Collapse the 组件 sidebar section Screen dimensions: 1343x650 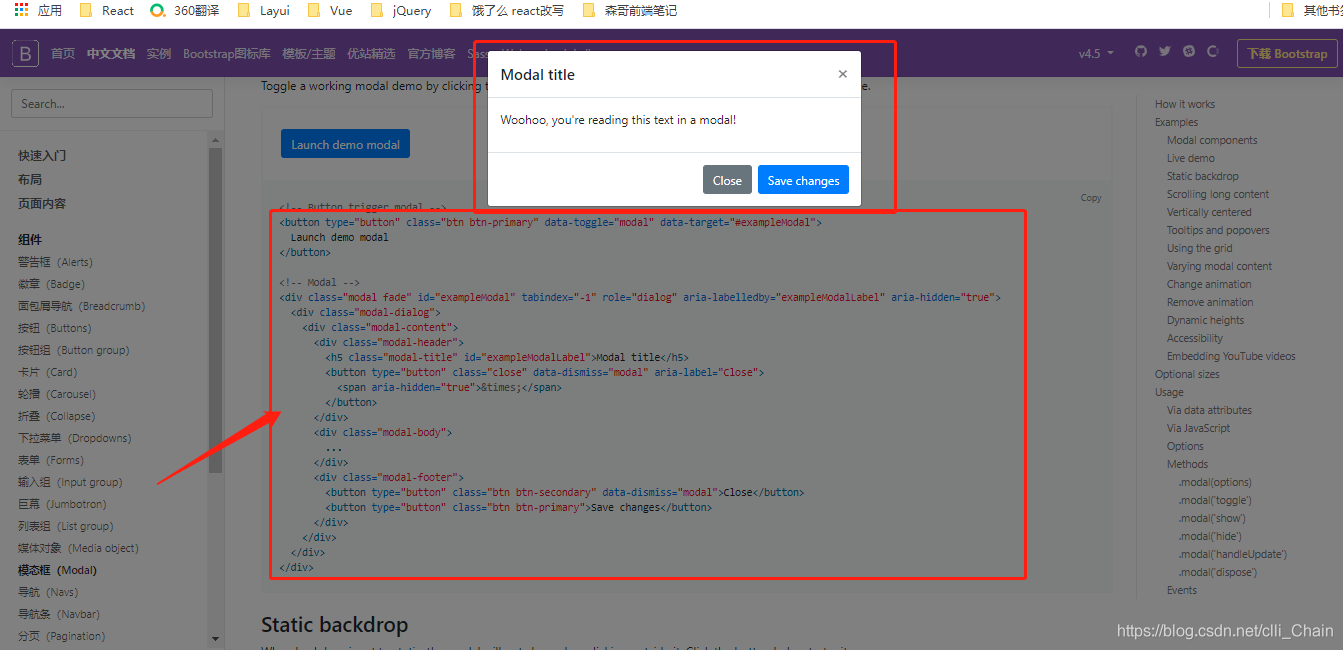click(x=30, y=239)
